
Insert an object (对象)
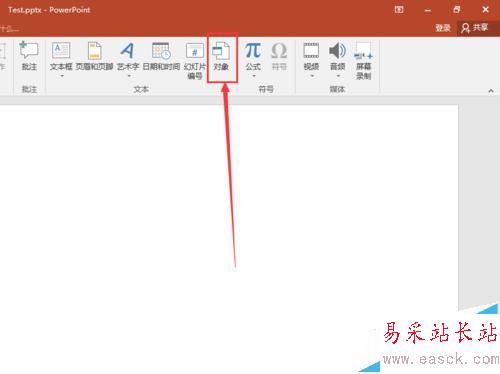(221, 56)
